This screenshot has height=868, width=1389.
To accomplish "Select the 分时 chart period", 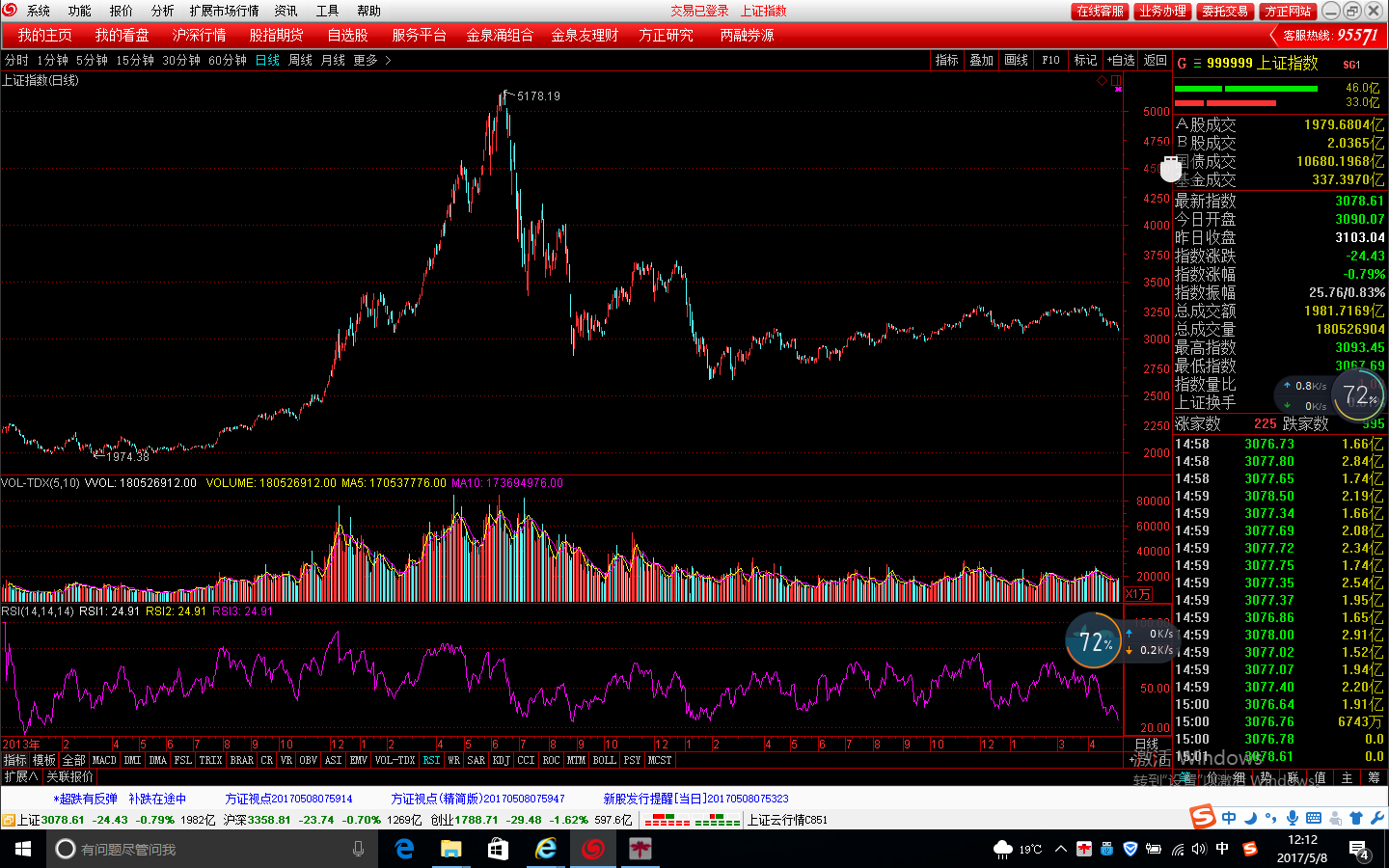I will [x=16, y=60].
